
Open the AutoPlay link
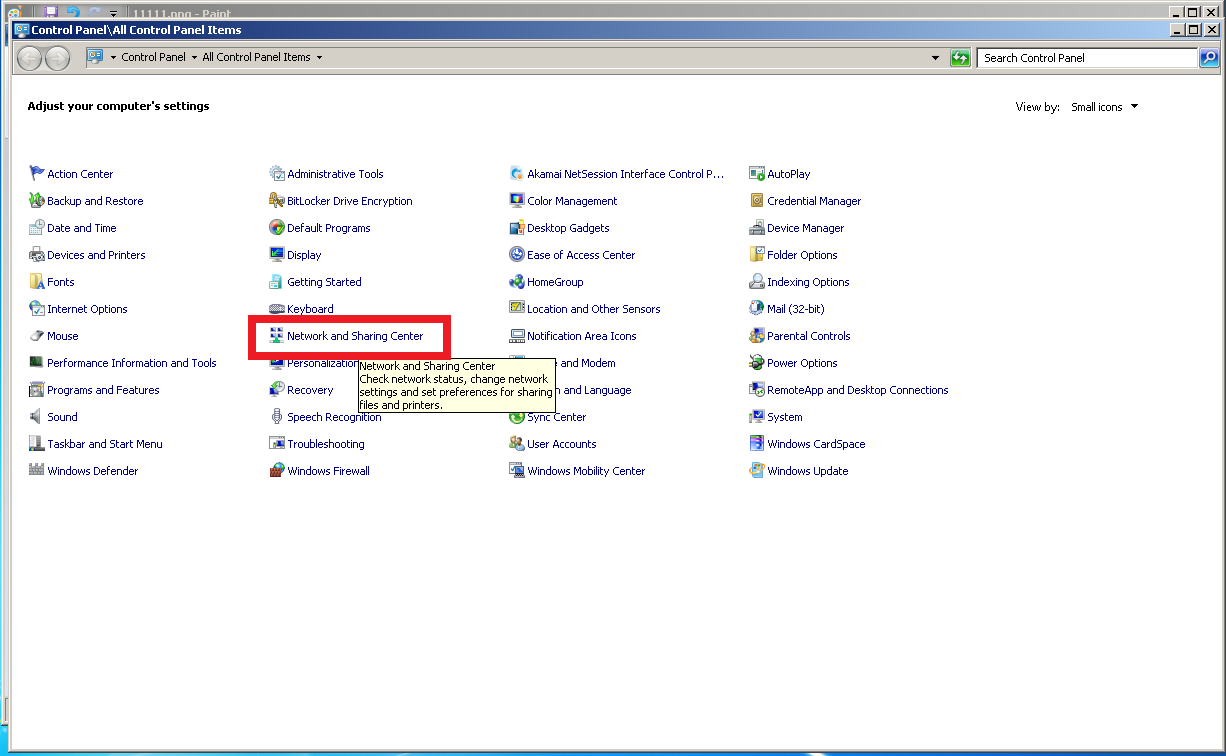[x=789, y=174]
